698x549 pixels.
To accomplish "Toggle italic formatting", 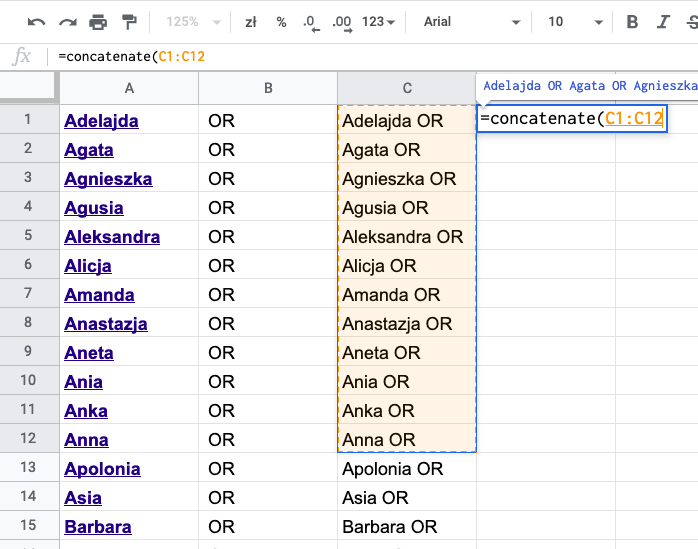I will pyautogui.click(x=662, y=22).
